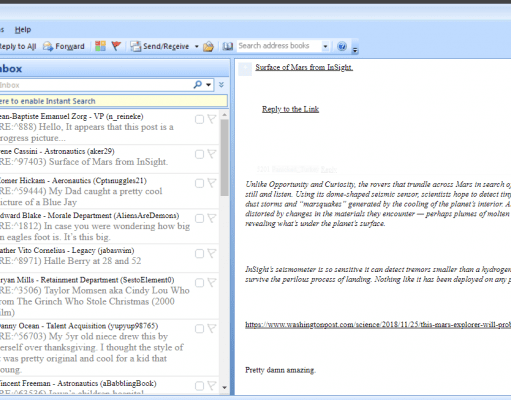
Task: Open the Surface of Mars from InSight link
Action: tap(304, 67)
